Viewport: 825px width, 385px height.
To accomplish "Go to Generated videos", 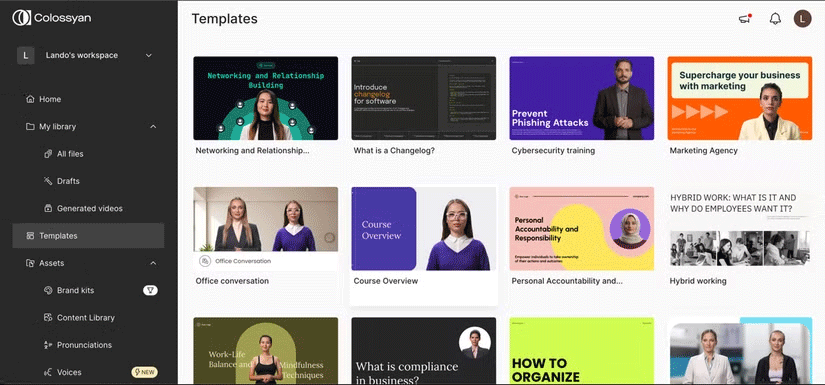I will tap(88, 208).
